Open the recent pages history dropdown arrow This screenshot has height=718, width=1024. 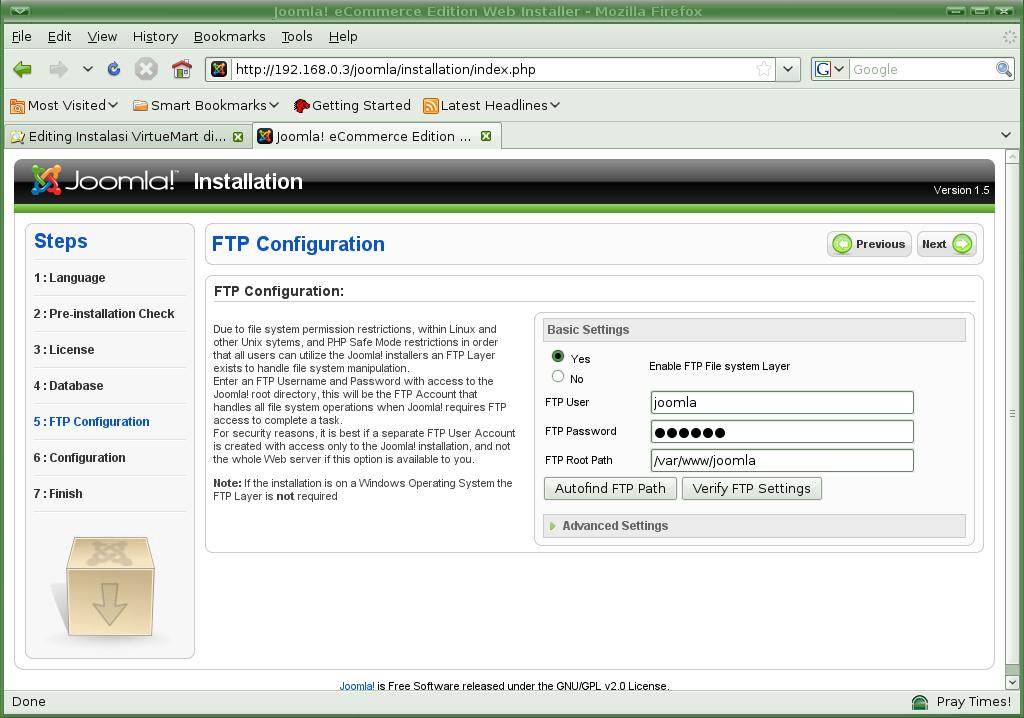88,69
